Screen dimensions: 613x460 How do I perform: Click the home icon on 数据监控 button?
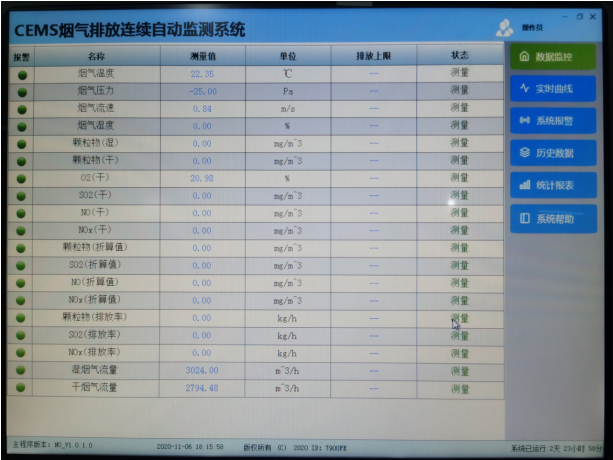(x=524, y=56)
